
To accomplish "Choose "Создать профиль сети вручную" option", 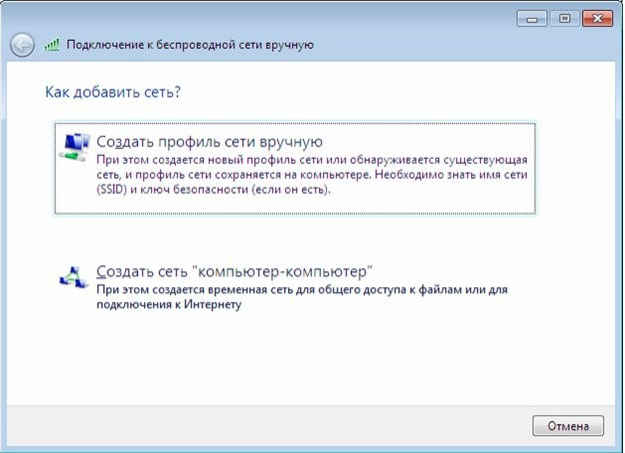I will pos(295,168).
